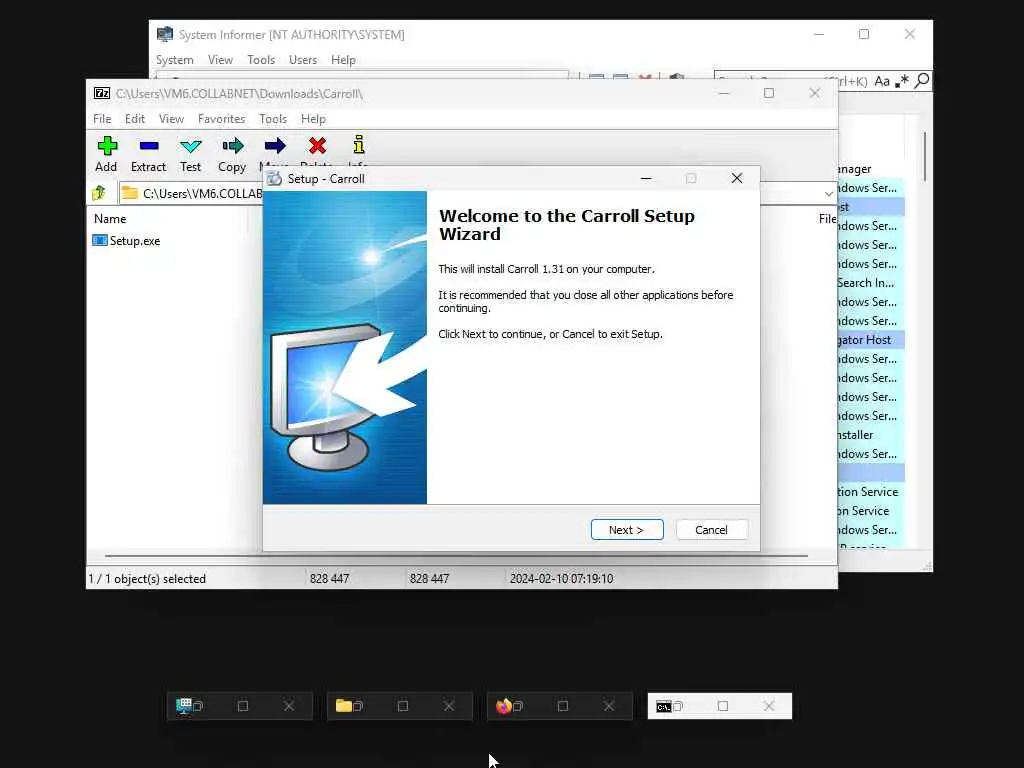
Task: Maximize the 7-Zip file manager window
Action: 769,93
